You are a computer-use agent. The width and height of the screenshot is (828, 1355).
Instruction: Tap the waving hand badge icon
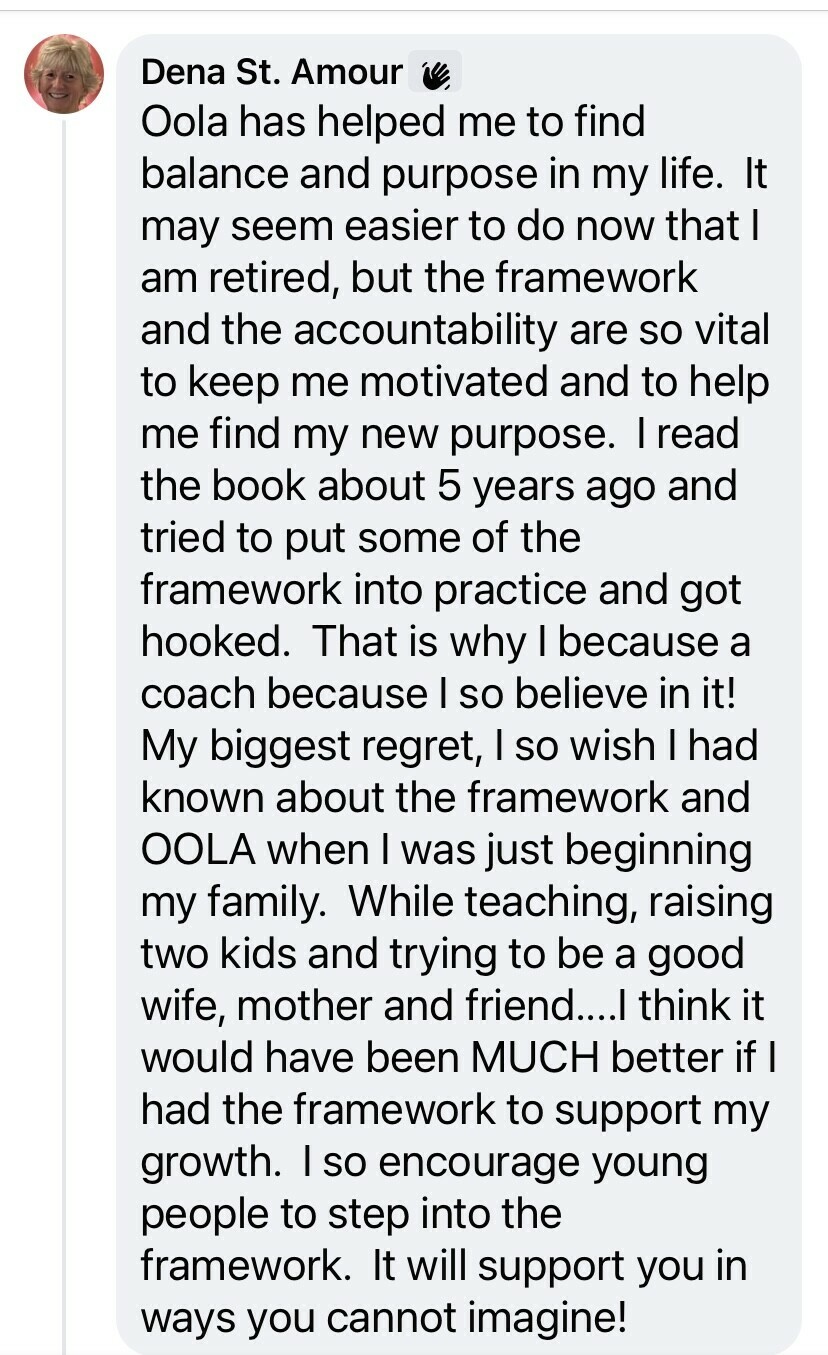[x=436, y=72]
